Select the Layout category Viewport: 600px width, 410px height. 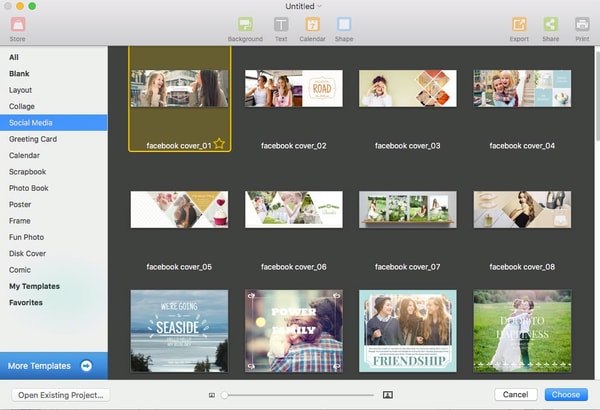[54, 90]
